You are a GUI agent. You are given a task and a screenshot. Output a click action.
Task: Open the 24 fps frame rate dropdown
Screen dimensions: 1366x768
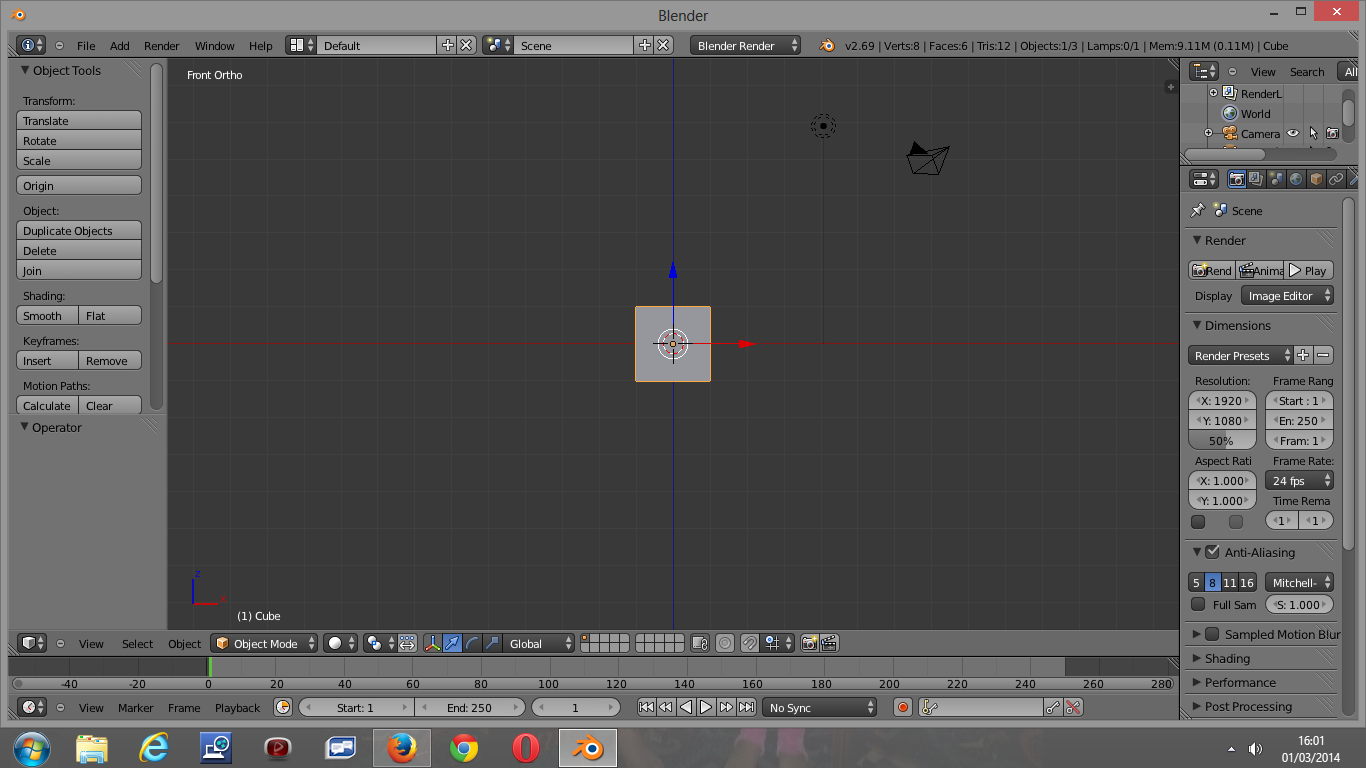point(1299,480)
